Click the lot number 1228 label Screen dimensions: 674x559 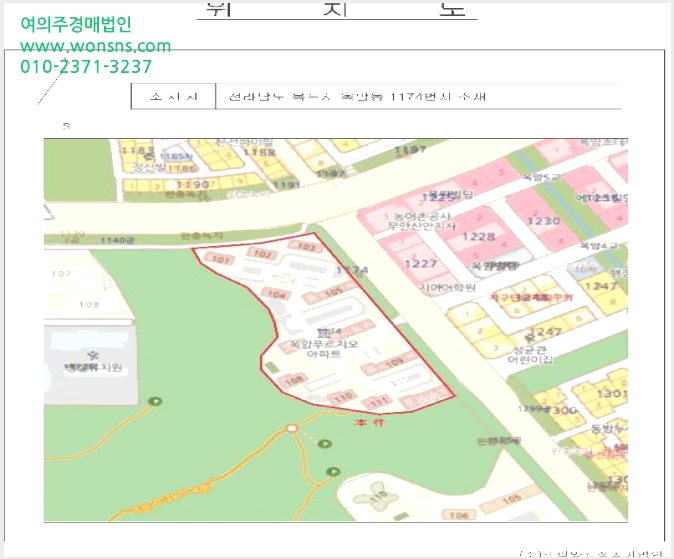tap(478, 236)
